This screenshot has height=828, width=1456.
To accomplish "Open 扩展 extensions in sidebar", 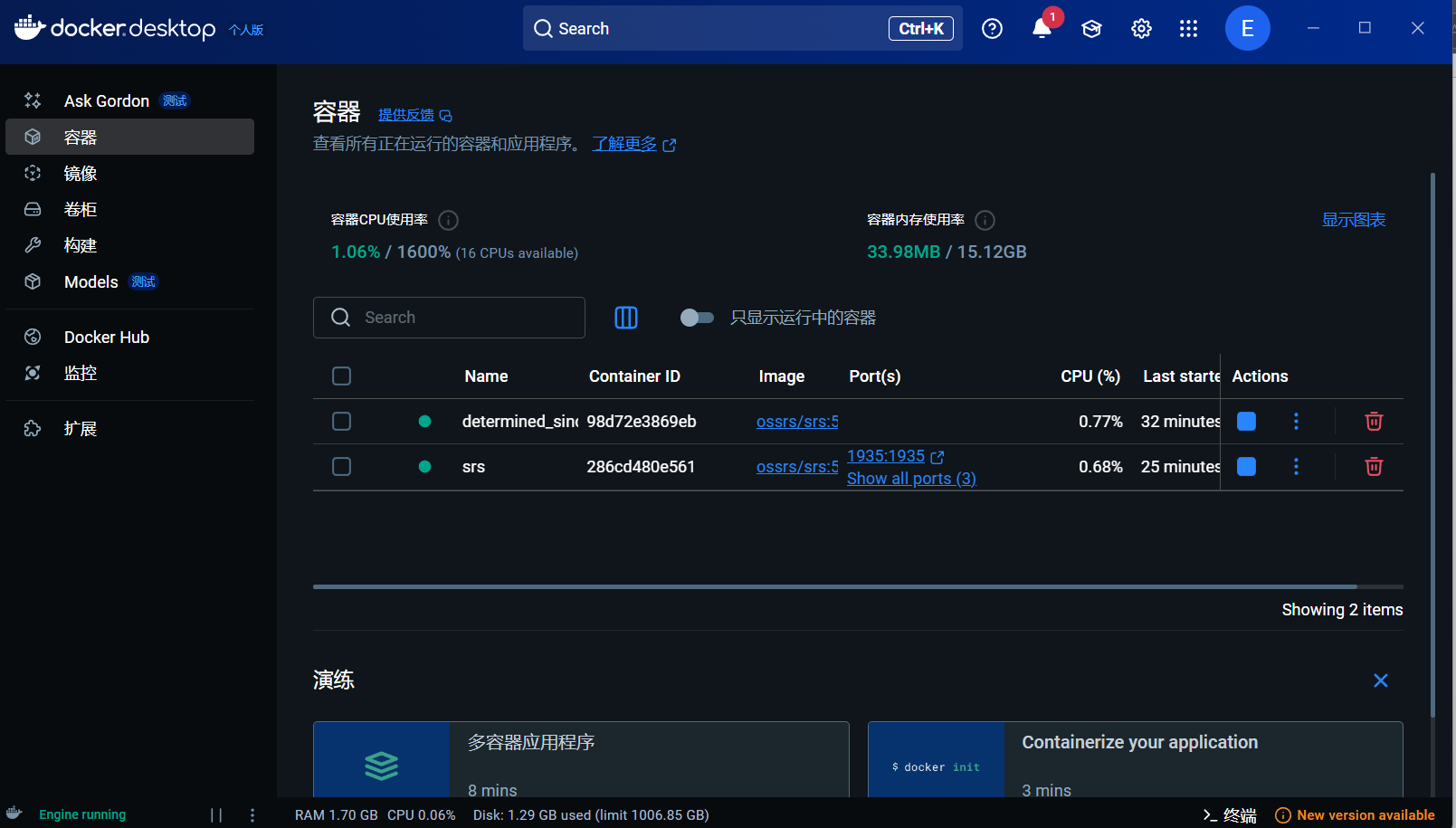I will [129, 428].
